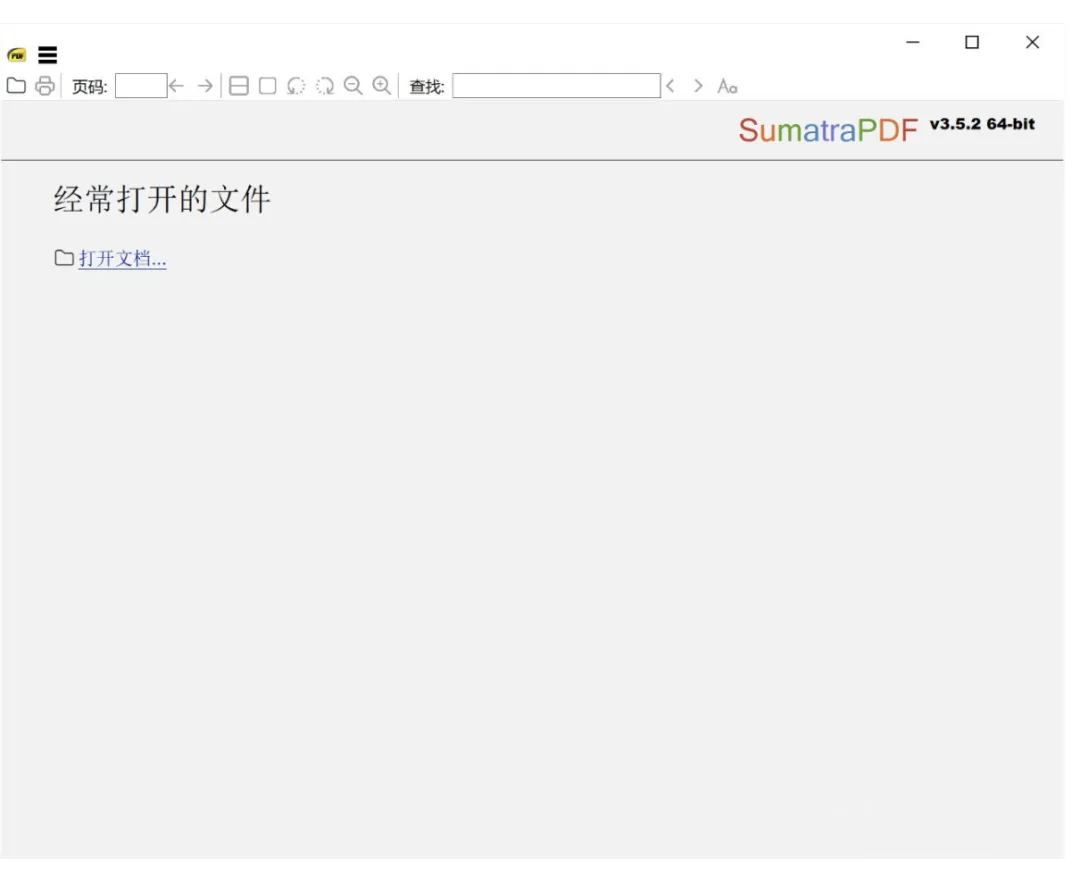Viewport: 1080px width, 871px height.
Task: Click the SumatraPDF logo text
Action: point(829,130)
